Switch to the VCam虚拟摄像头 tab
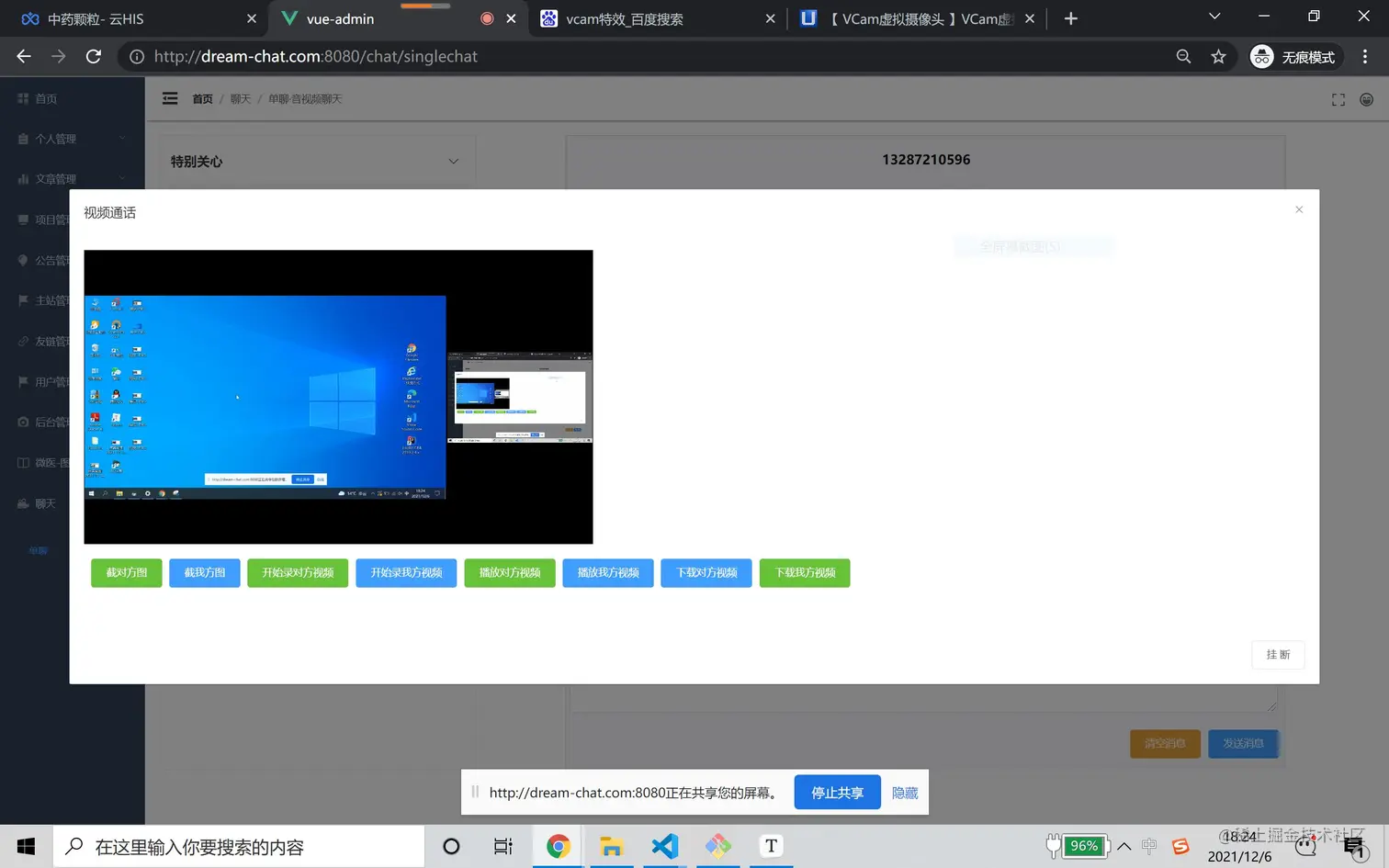Viewport: 1389px width, 868px height. click(917, 18)
